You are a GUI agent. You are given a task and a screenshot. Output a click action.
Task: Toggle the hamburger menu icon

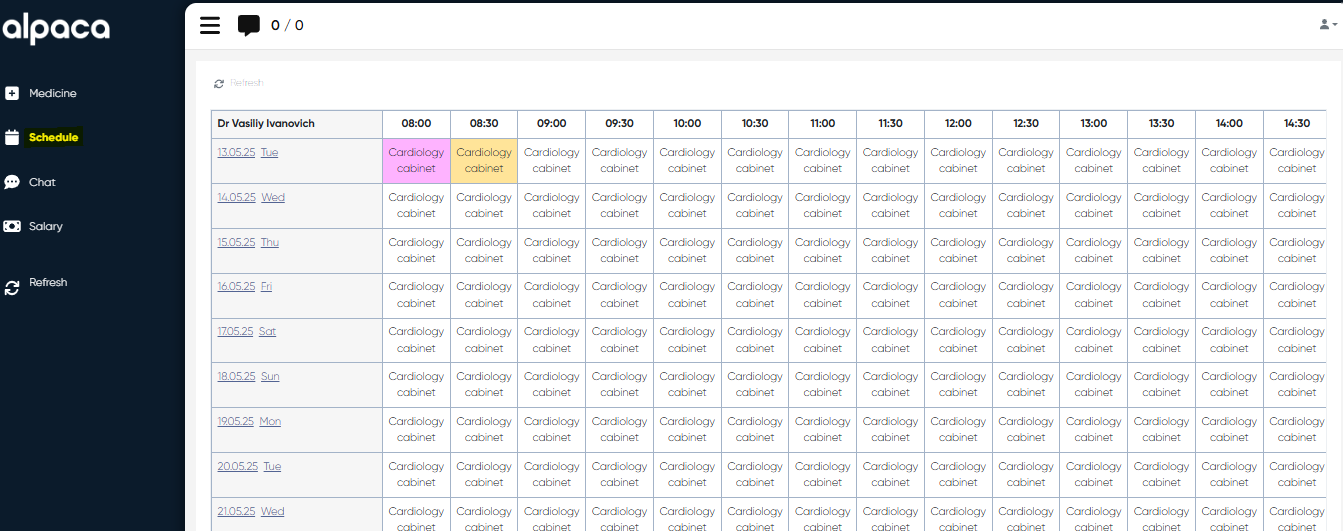pos(210,25)
